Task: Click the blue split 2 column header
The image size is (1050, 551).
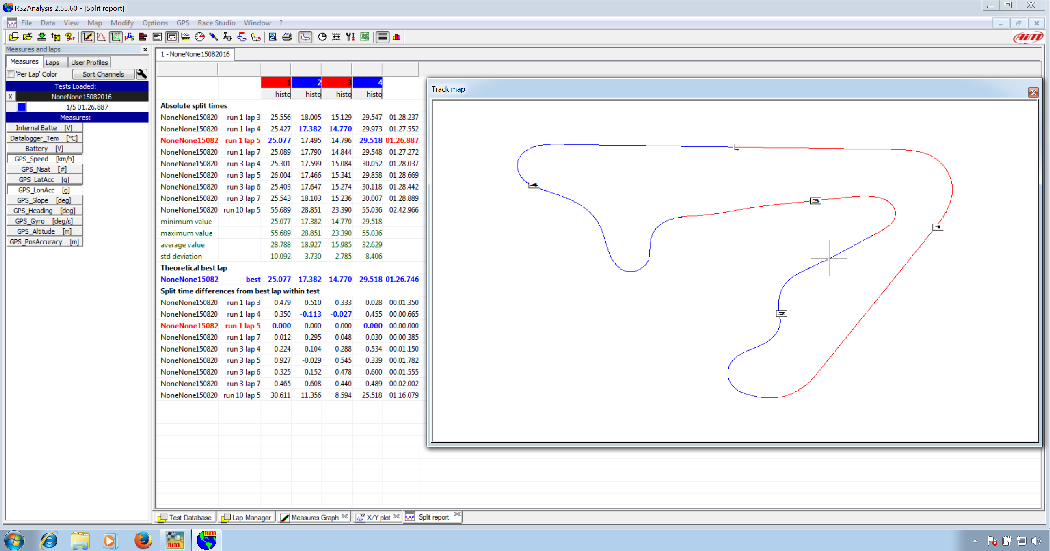Action: (307, 82)
